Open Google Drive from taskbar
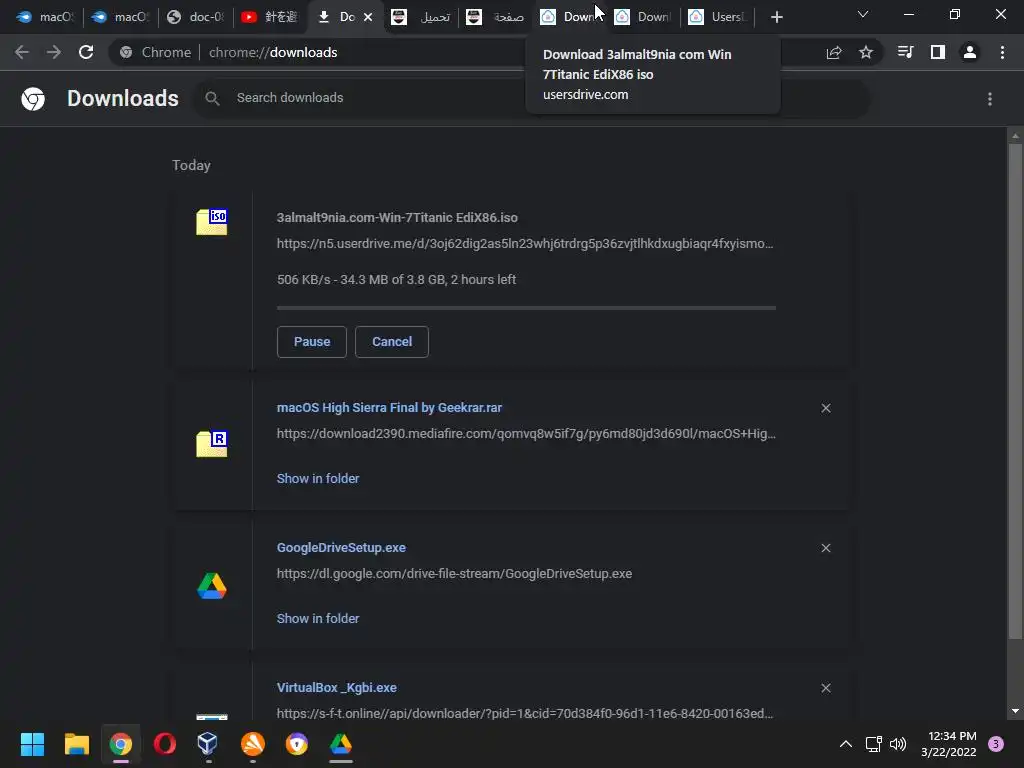This screenshot has height=768, width=1024. click(340, 744)
